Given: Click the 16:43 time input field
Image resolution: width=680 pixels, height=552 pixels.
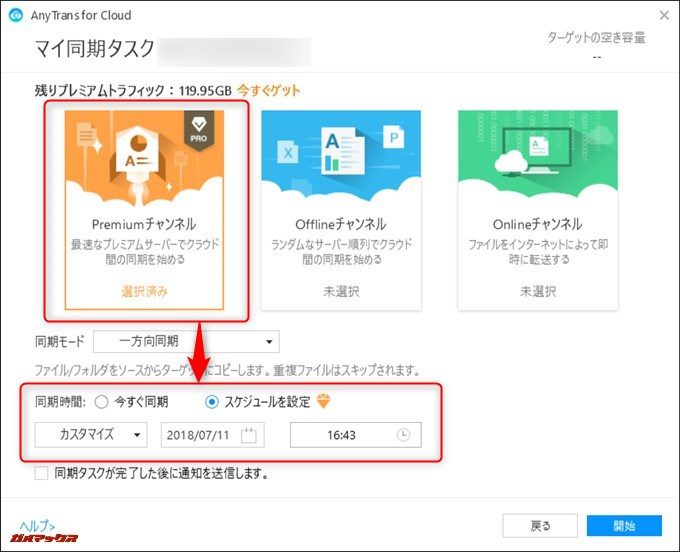Looking at the screenshot, I should point(342,435).
